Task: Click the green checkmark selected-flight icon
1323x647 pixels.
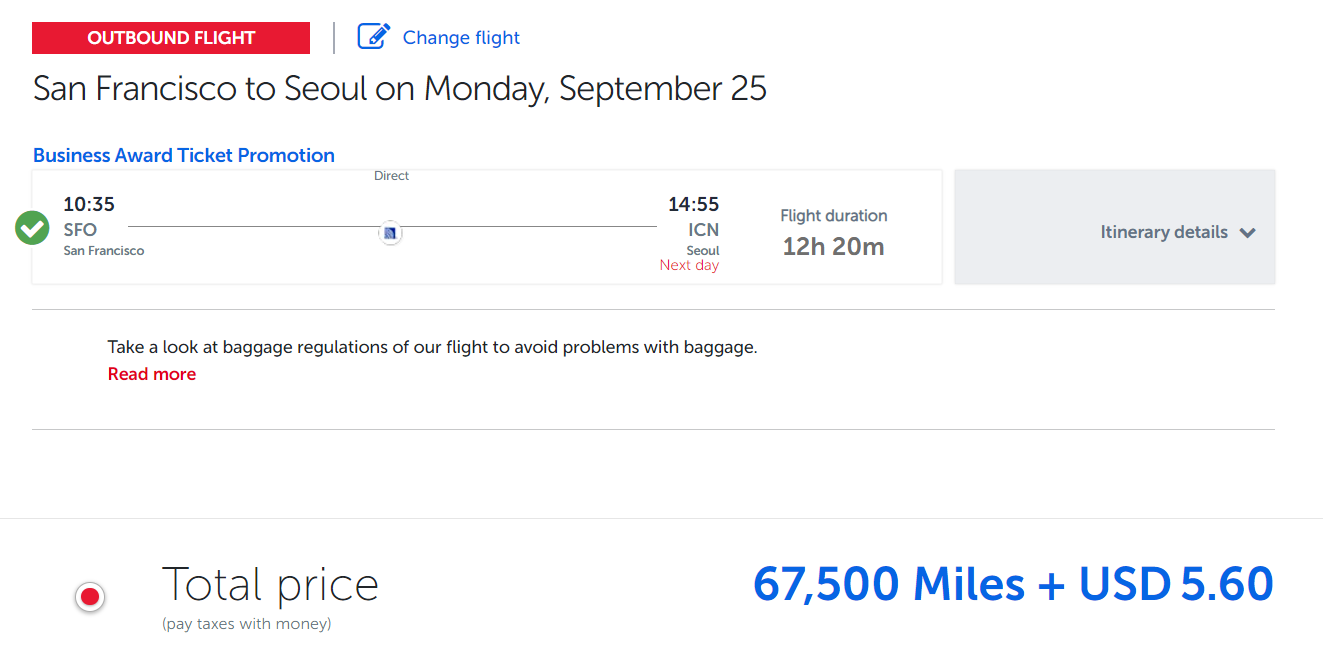Action: 32,228
